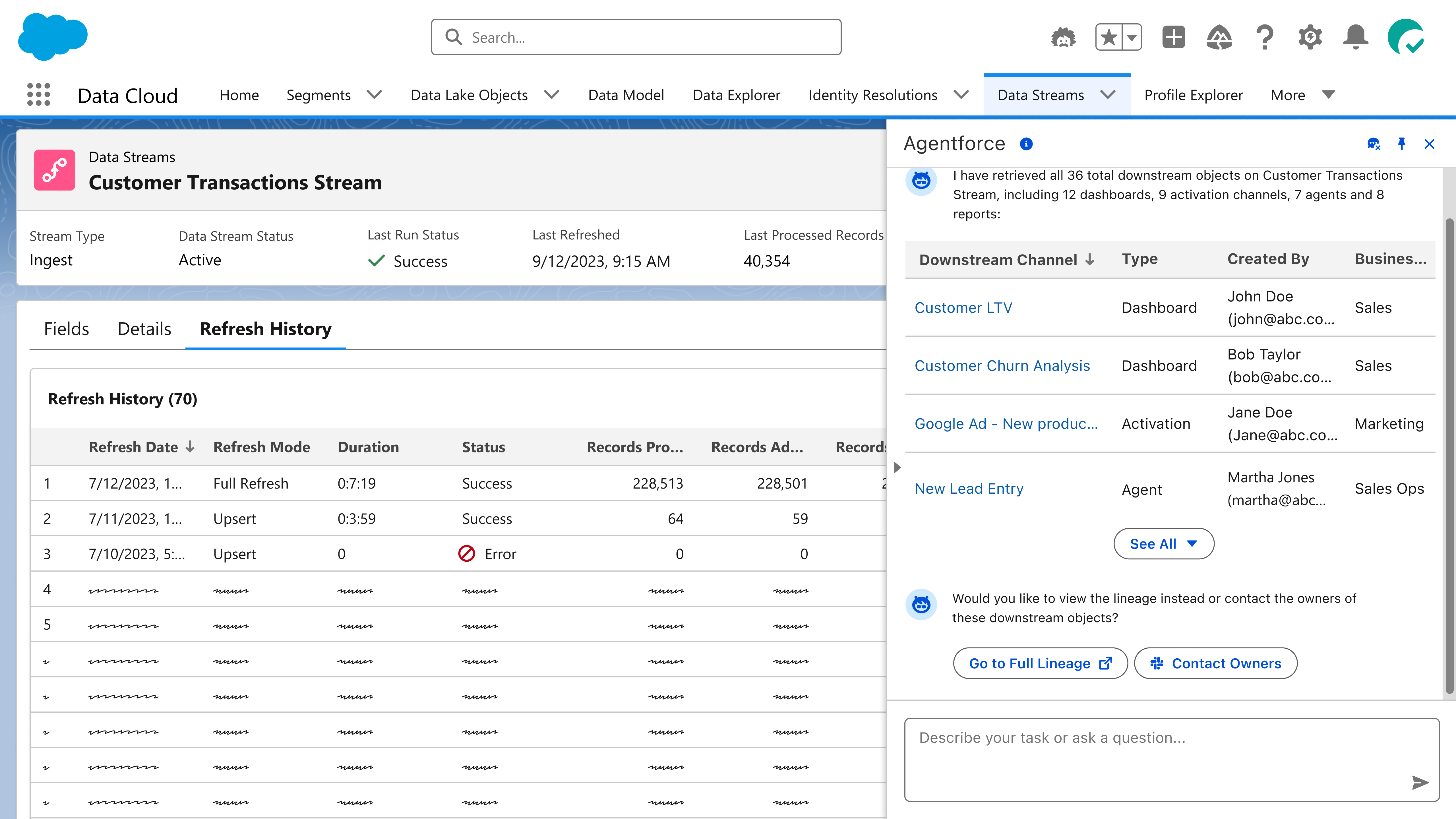Screen dimensions: 1456x819
Task: Click the magnifier icon in the search box
Action: point(453,37)
